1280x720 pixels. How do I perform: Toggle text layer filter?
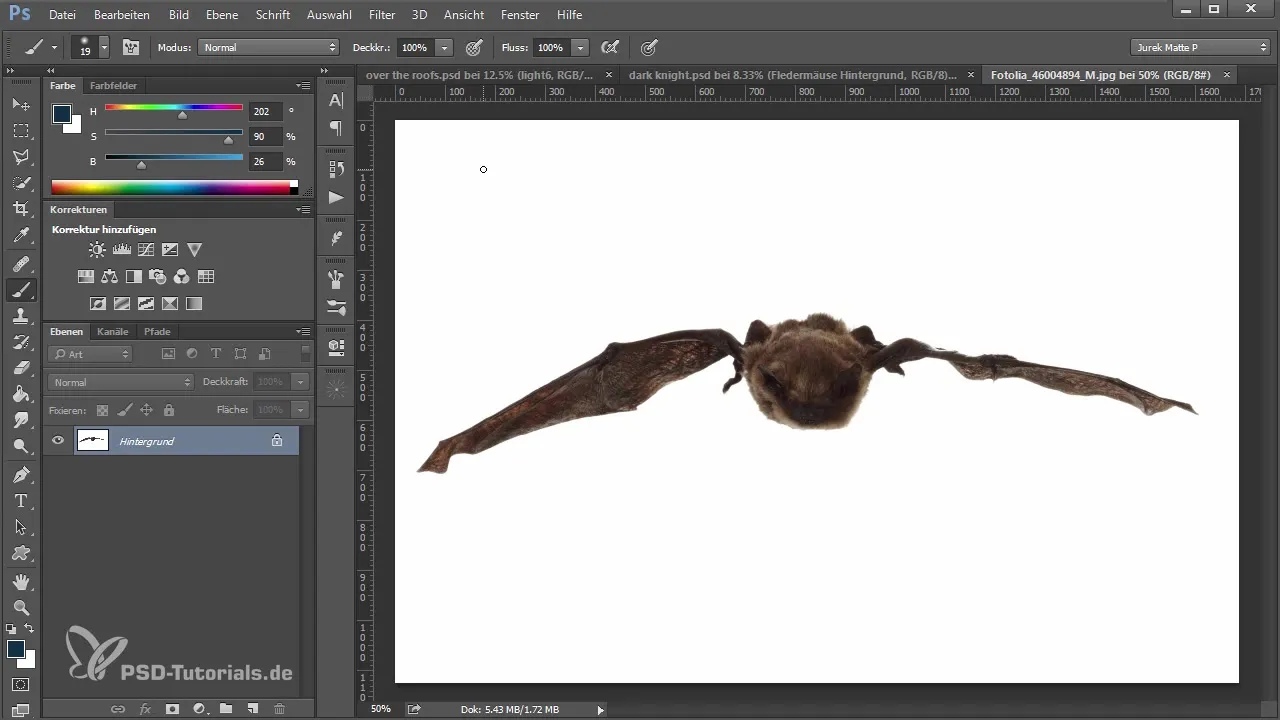pos(216,354)
